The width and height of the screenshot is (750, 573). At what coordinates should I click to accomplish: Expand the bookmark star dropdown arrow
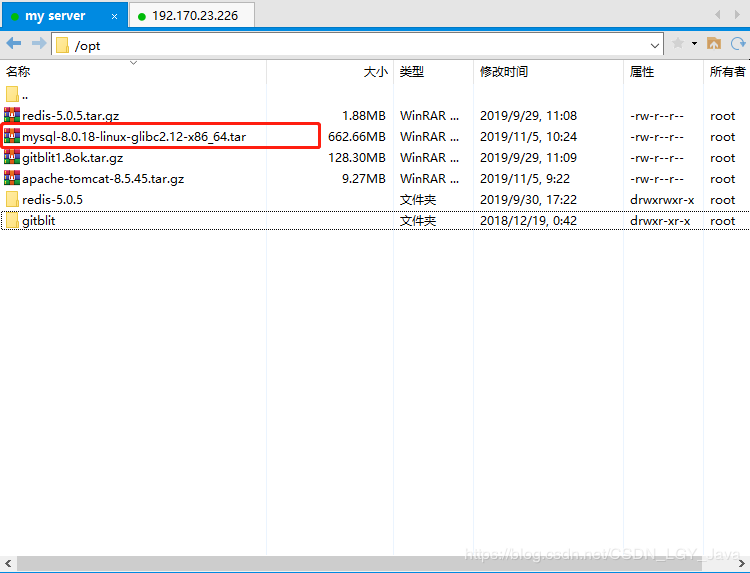click(694, 44)
